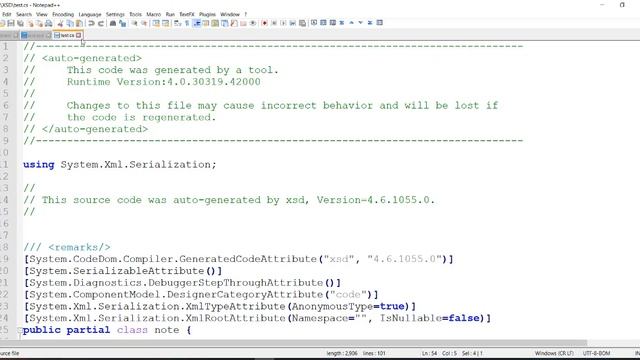The height and width of the screenshot is (360, 640).
Task: Open the Run menu
Action: pyautogui.click(x=170, y=14)
